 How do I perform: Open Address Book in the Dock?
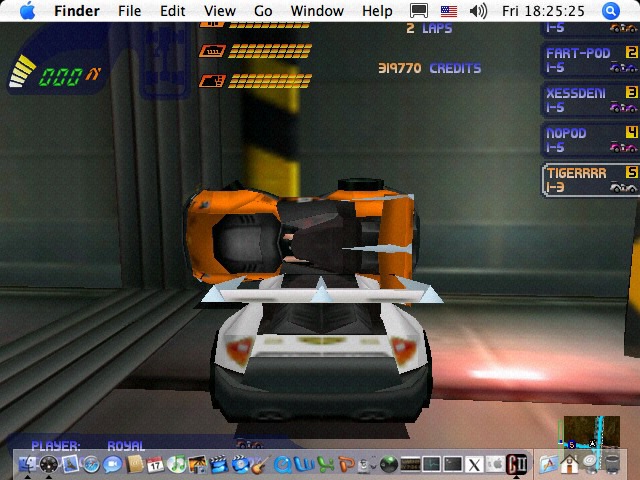pos(134,464)
